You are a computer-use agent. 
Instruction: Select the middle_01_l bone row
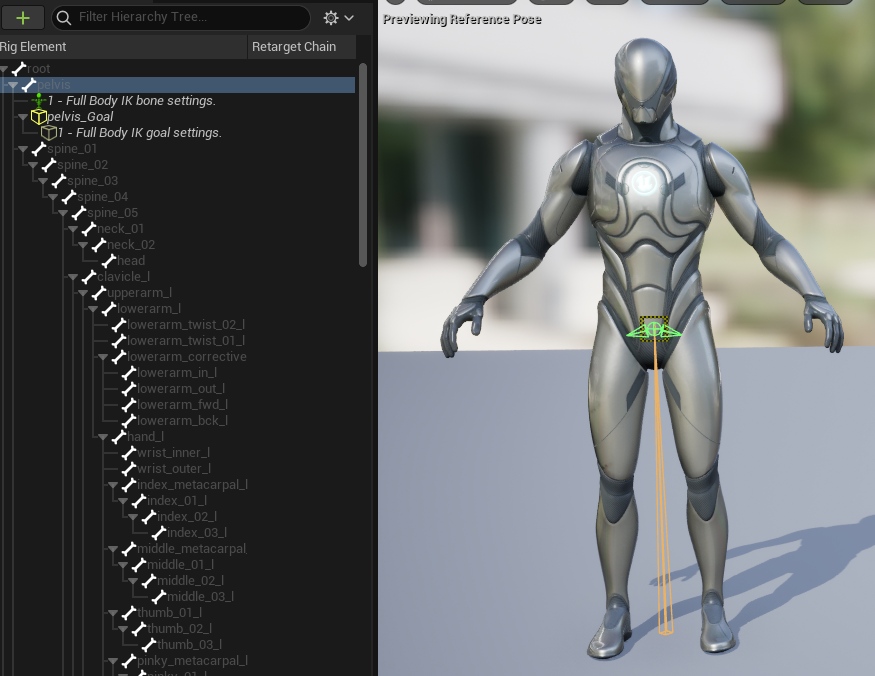[x=177, y=565]
